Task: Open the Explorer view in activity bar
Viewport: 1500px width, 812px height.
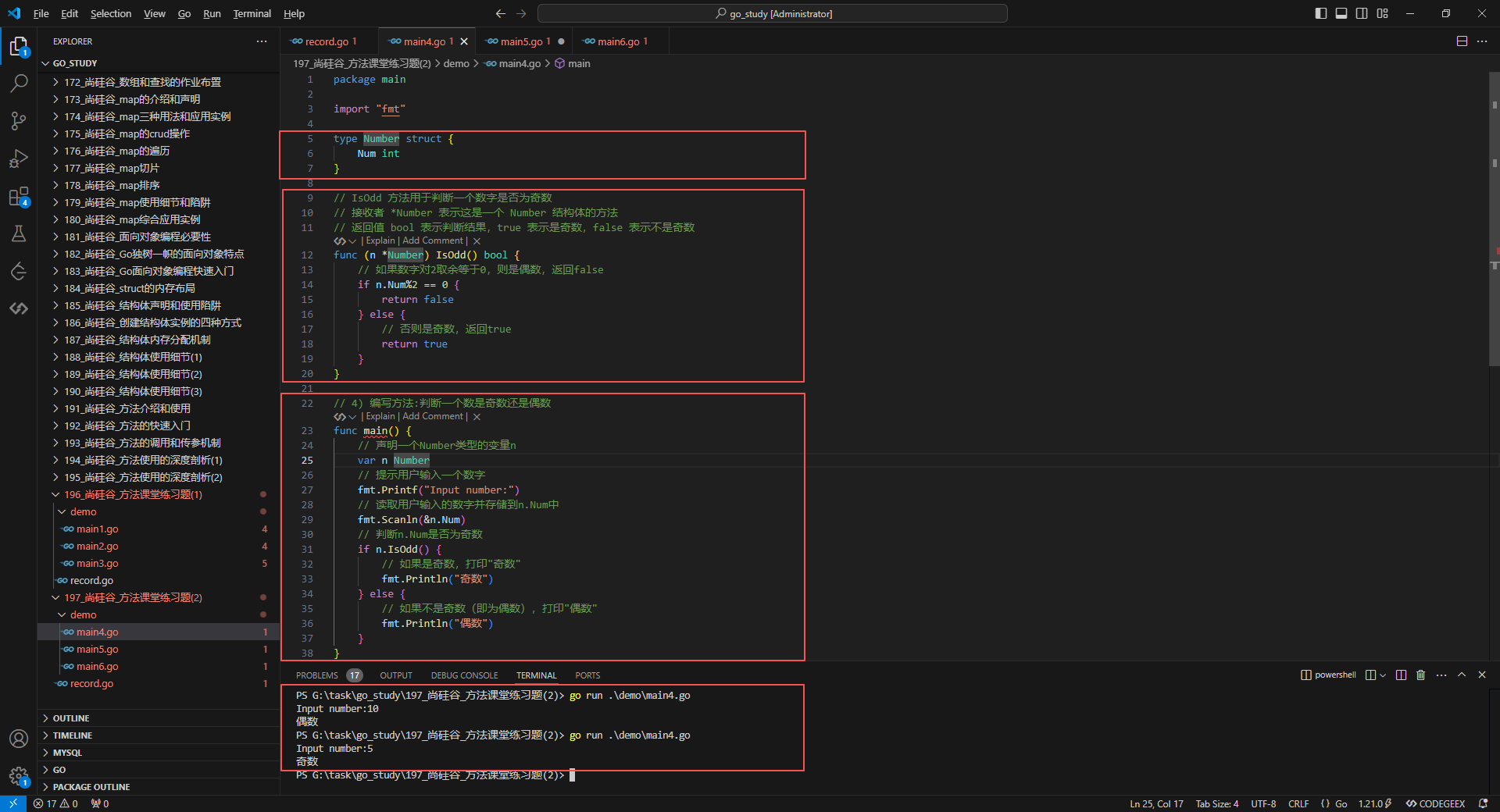Action: click(19, 47)
